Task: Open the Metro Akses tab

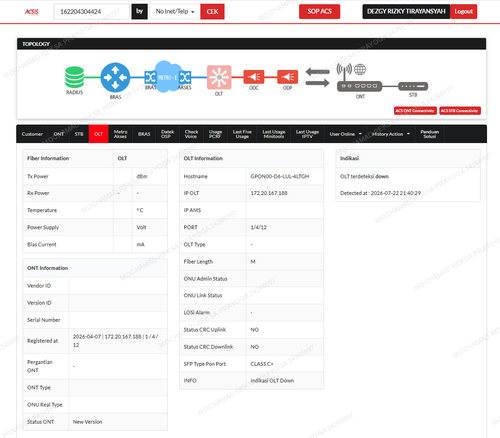Action: (120, 134)
